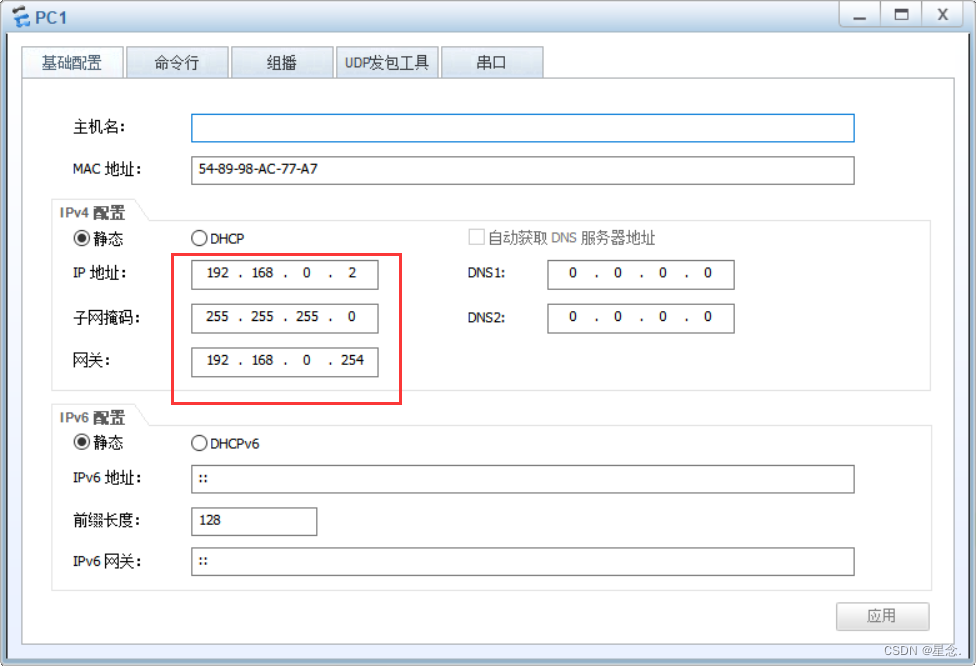Enable 自动获取 DNS 服务器地址 checkbox
This screenshot has width=976, height=666.
(x=476, y=237)
